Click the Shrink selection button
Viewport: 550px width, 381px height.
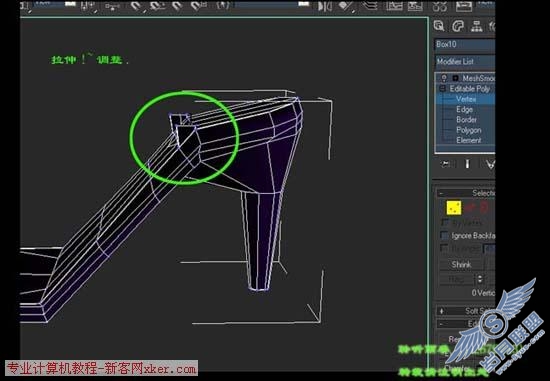[461, 265]
